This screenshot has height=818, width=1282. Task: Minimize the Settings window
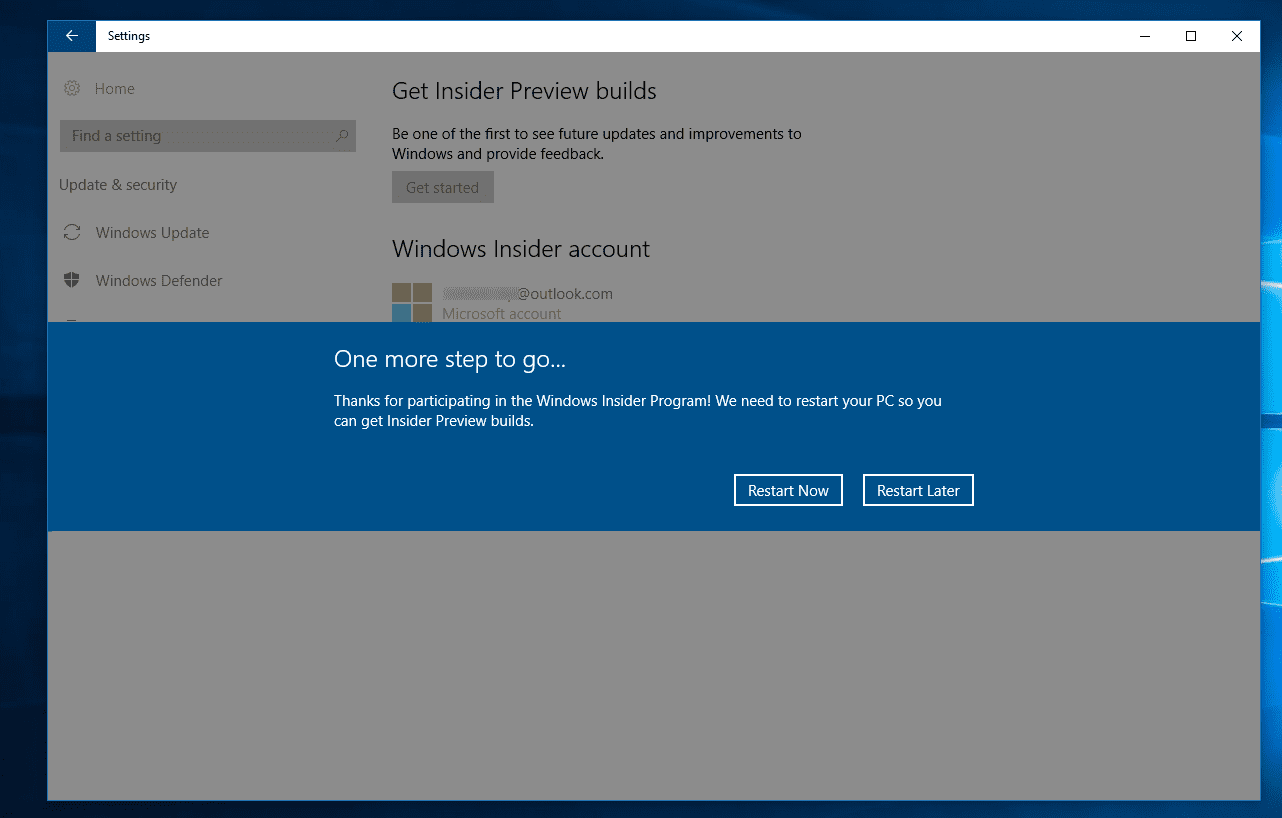click(x=1144, y=36)
